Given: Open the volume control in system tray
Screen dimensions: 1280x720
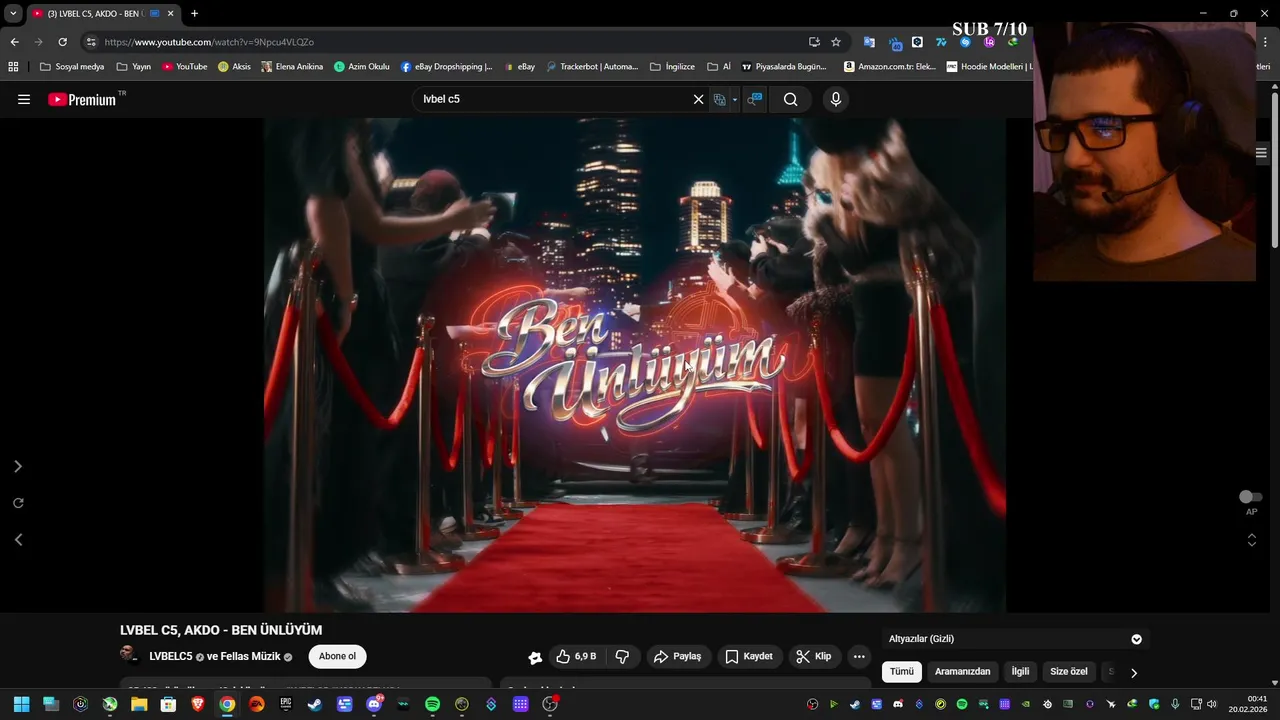Looking at the screenshot, I should pos(1212,704).
